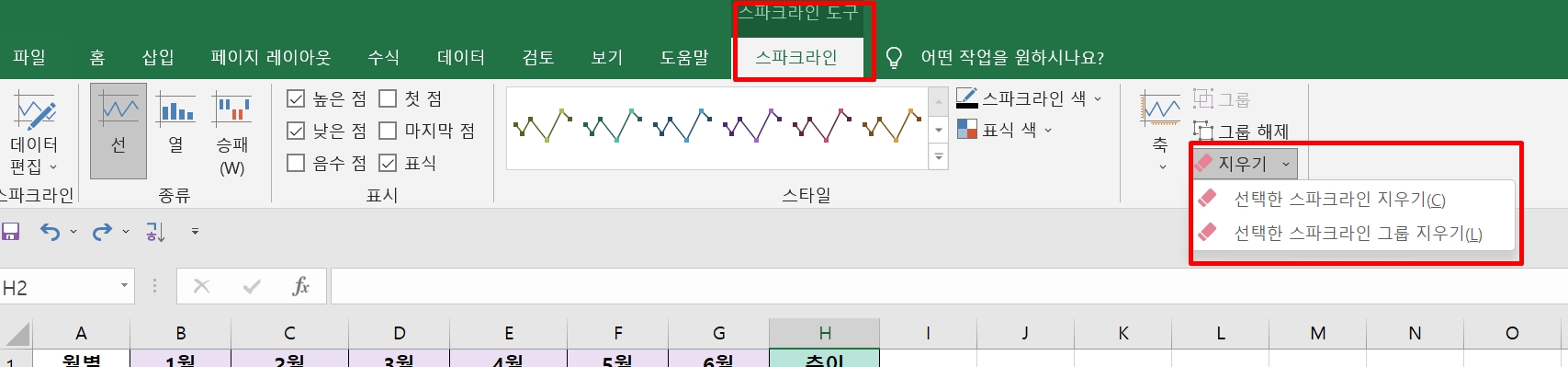This screenshot has width=1568, height=367.
Task: Click the formula bar confirm checkmark icon
Action: pyautogui.click(x=252, y=287)
